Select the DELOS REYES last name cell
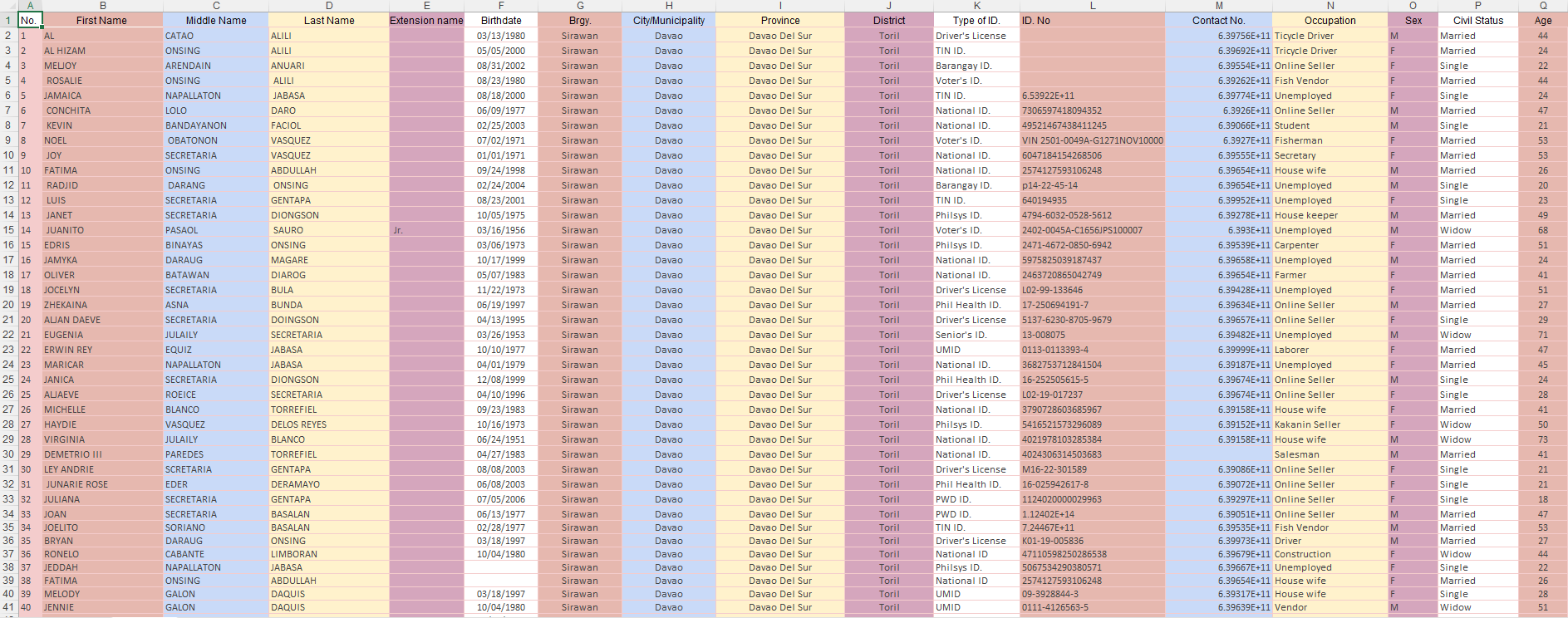This screenshot has height=618, width=1568. click(x=328, y=424)
